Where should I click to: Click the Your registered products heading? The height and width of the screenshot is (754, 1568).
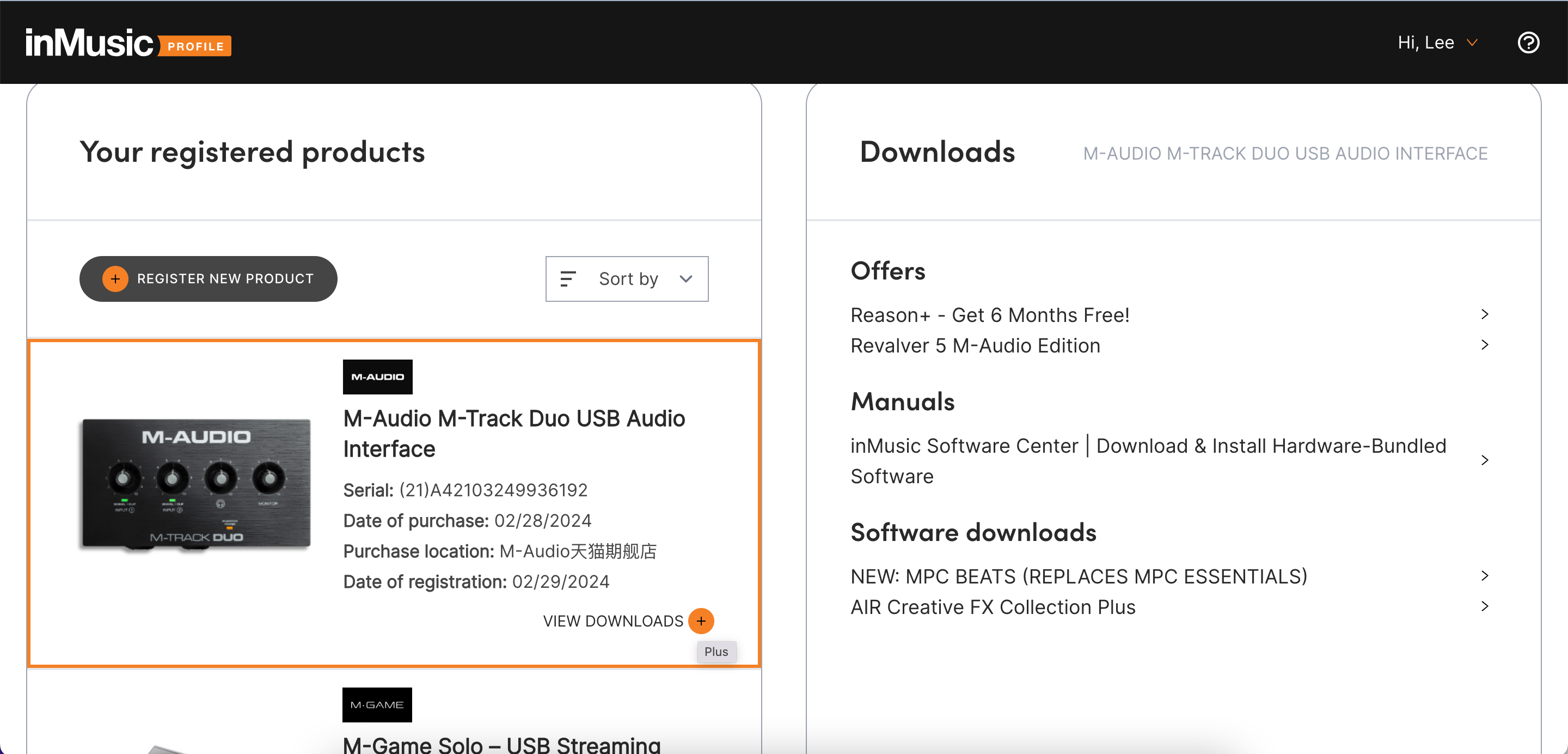tap(252, 152)
